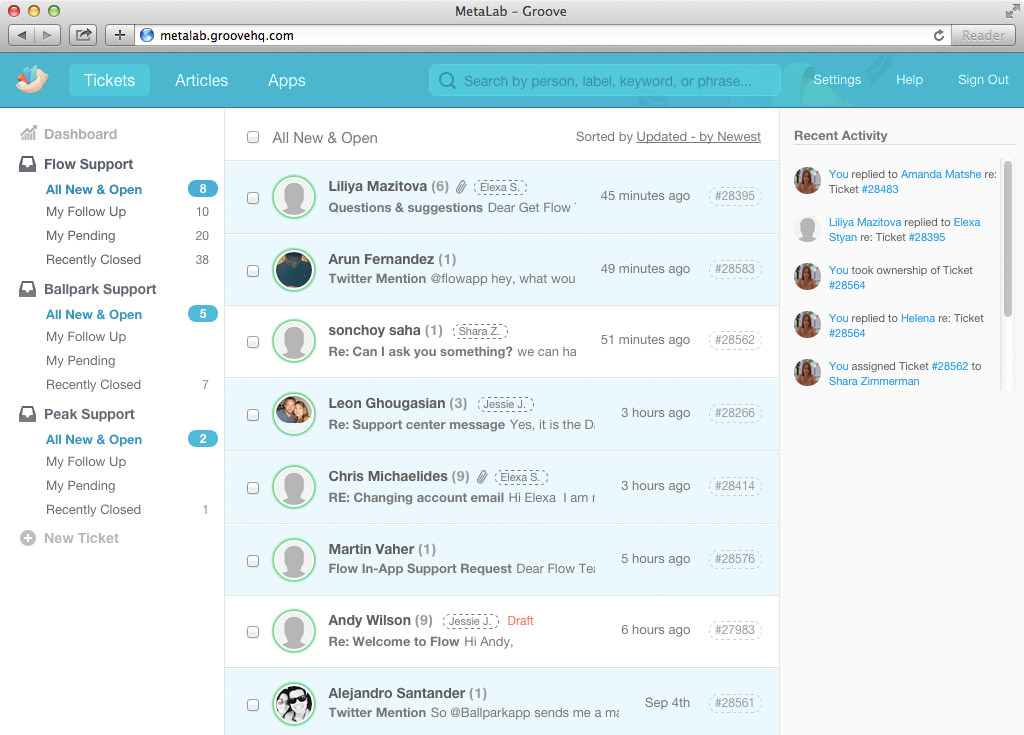Switch to the Tickets tab
Image resolution: width=1024 pixels, height=735 pixels.
tap(109, 80)
